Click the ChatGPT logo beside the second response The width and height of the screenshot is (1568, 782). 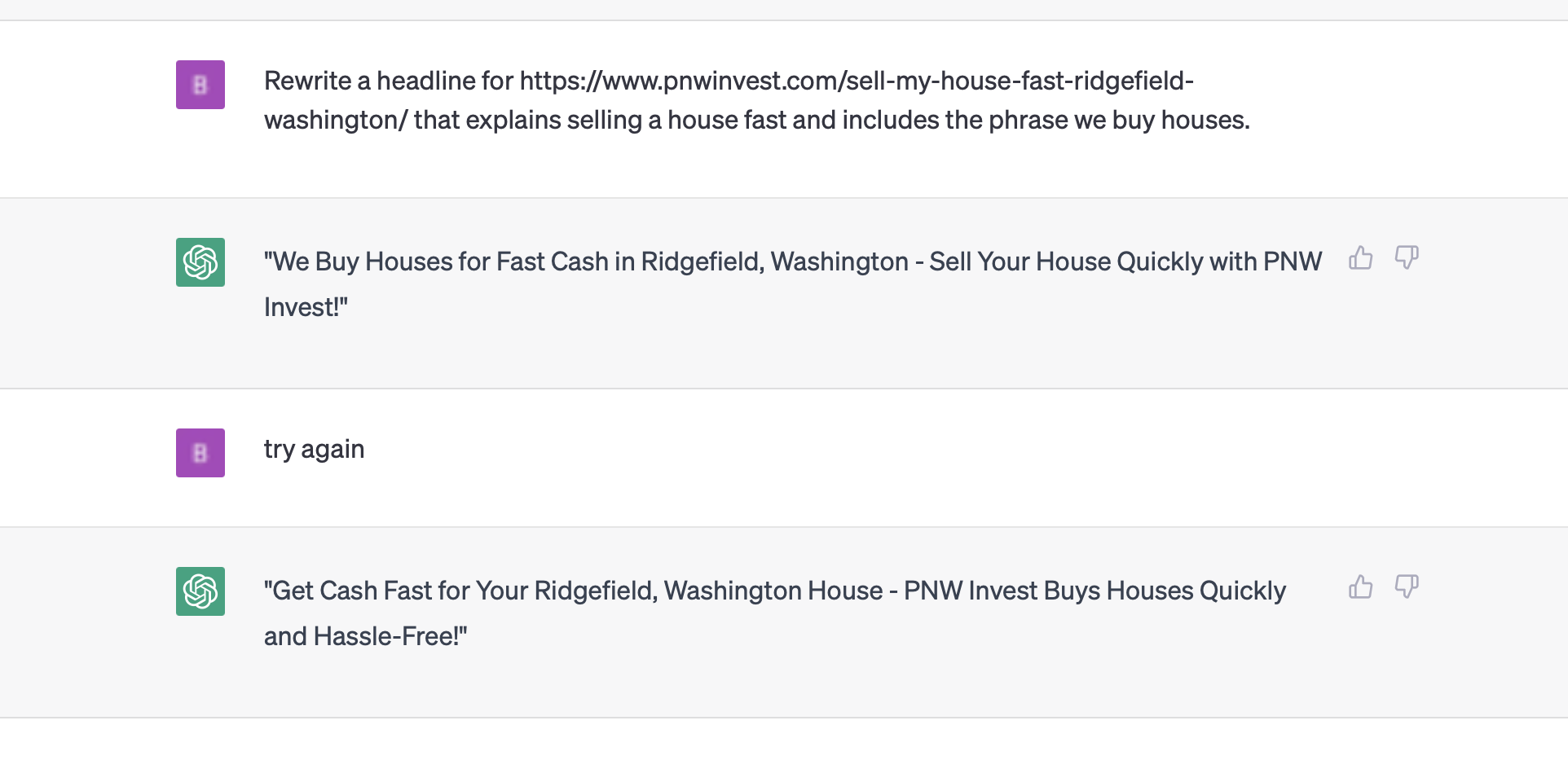click(x=200, y=591)
